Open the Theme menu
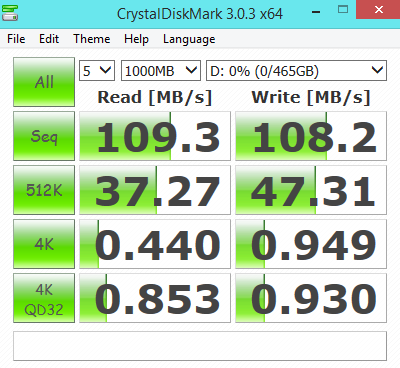 click(92, 39)
